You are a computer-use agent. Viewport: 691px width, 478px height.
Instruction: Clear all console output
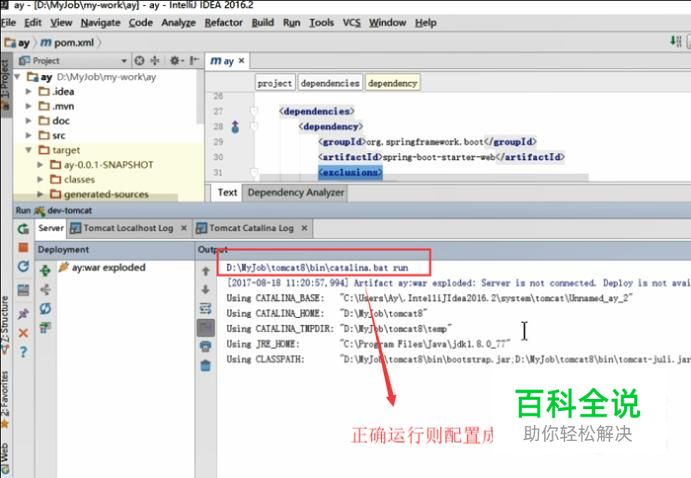(205, 365)
